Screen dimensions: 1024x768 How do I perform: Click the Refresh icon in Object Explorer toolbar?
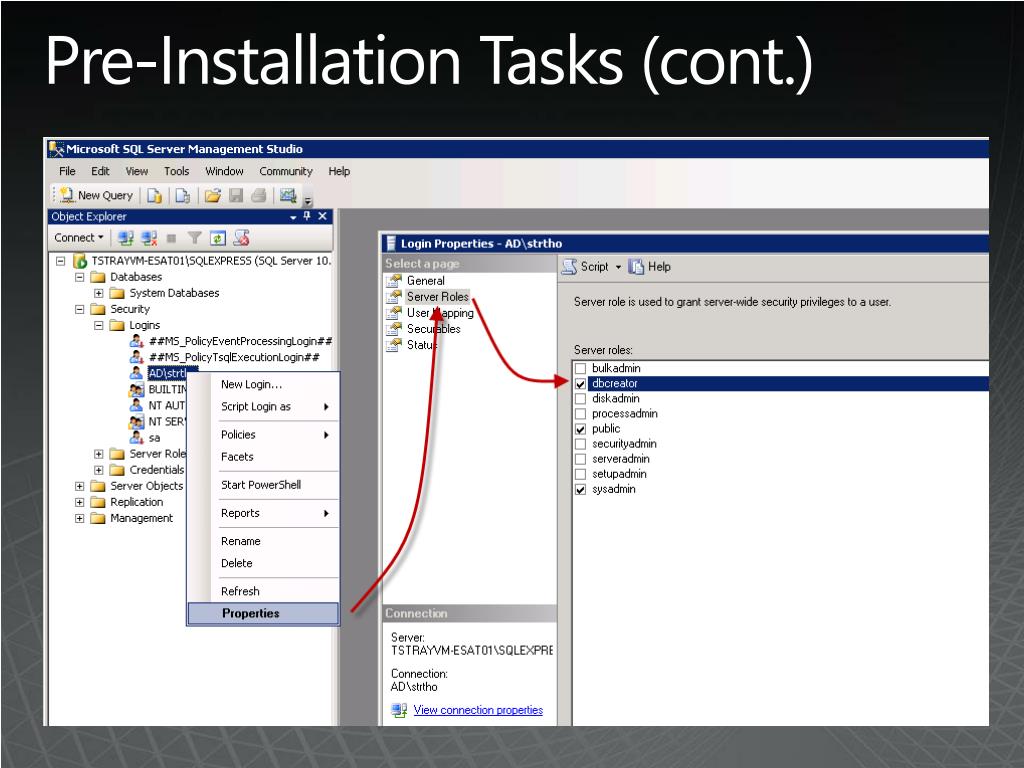tap(217, 238)
